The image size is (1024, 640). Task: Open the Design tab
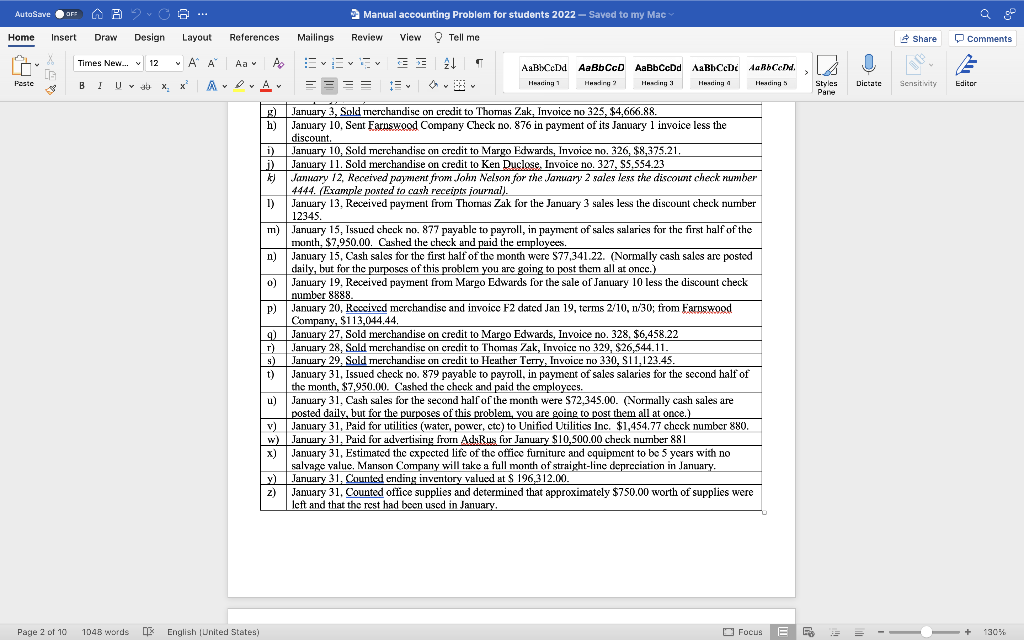[150, 37]
